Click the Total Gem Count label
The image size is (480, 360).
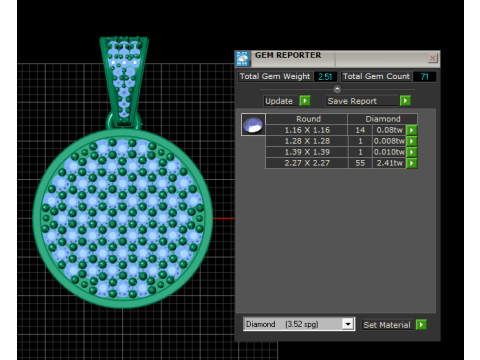(376, 76)
